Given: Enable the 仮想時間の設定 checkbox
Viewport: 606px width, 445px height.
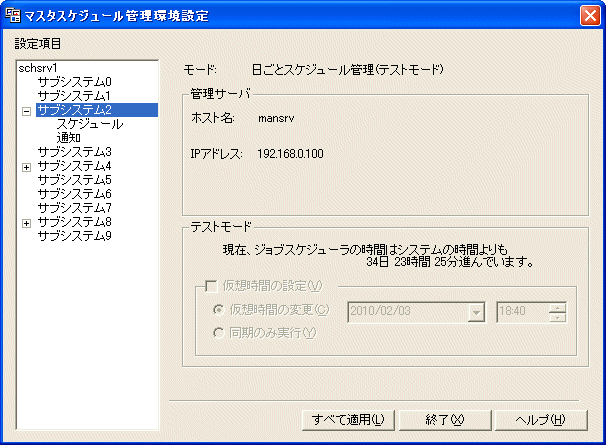Looking at the screenshot, I should 211,286.
